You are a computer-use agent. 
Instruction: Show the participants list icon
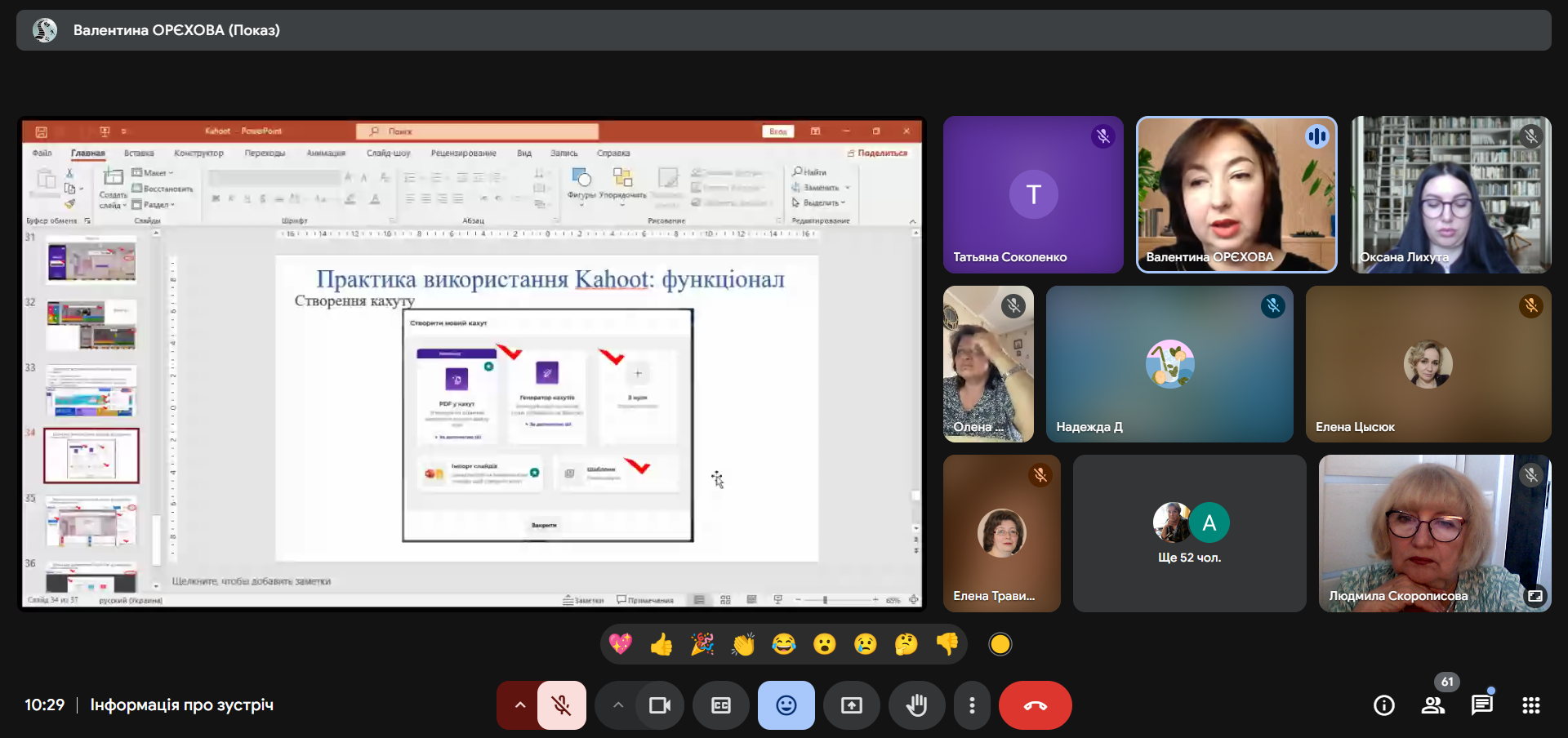1432,705
